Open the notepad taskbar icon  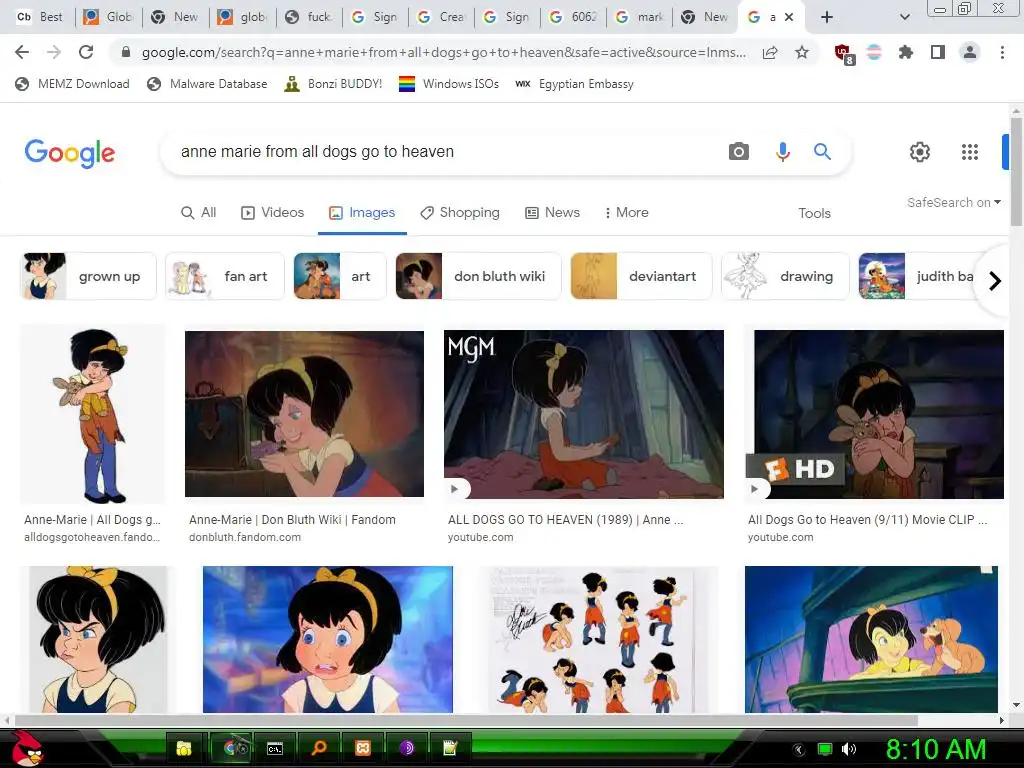pos(450,748)
